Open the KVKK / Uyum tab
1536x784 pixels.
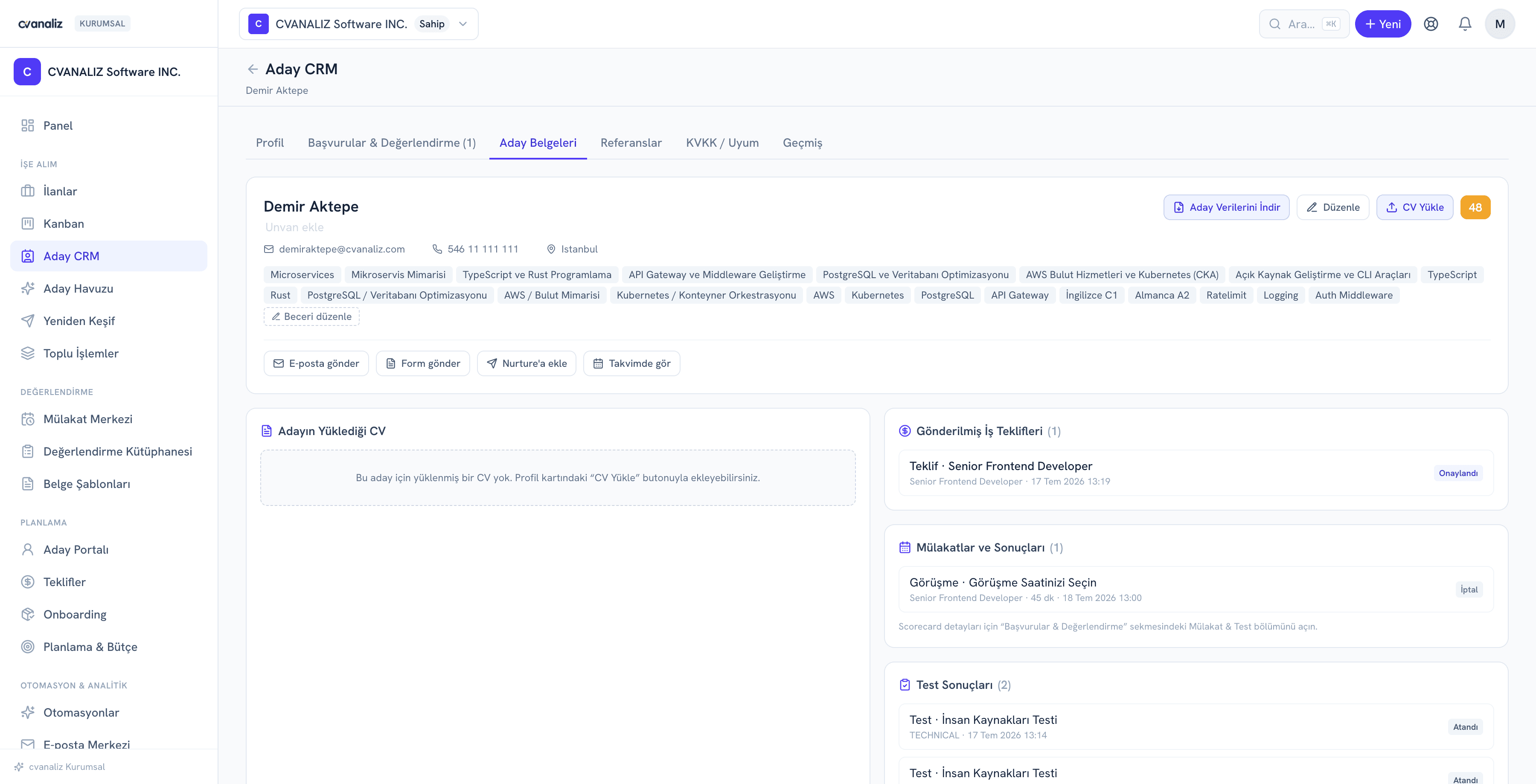tap(722, 142)
